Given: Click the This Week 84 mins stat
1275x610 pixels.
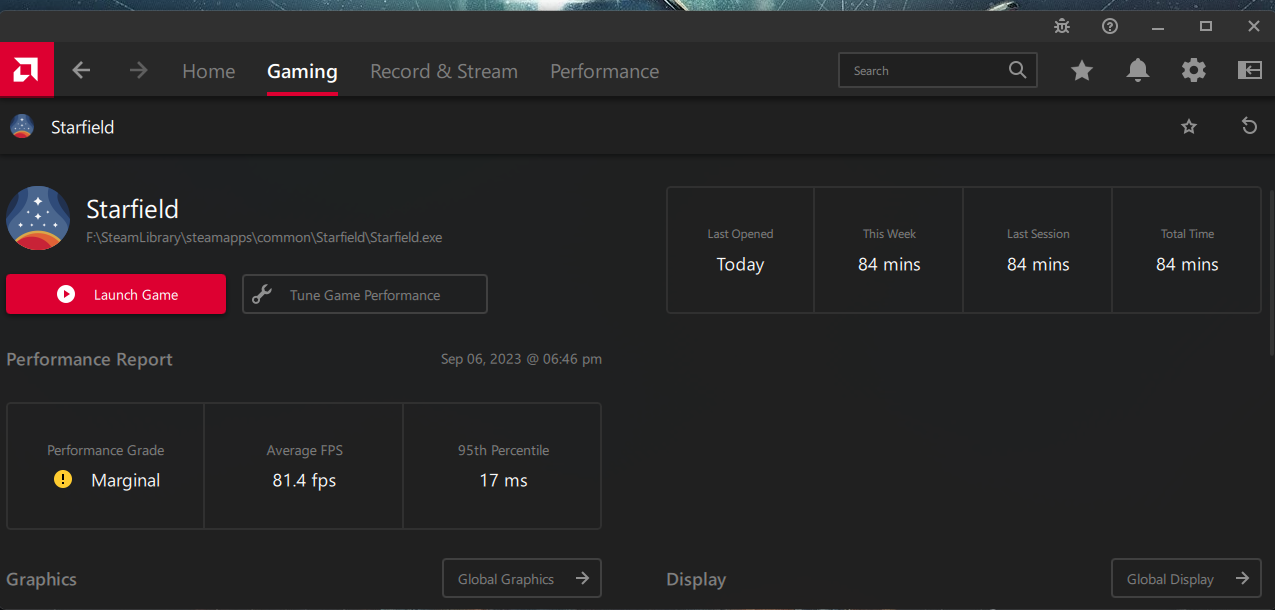Looking at the screenshot, I should click(889, 250).
